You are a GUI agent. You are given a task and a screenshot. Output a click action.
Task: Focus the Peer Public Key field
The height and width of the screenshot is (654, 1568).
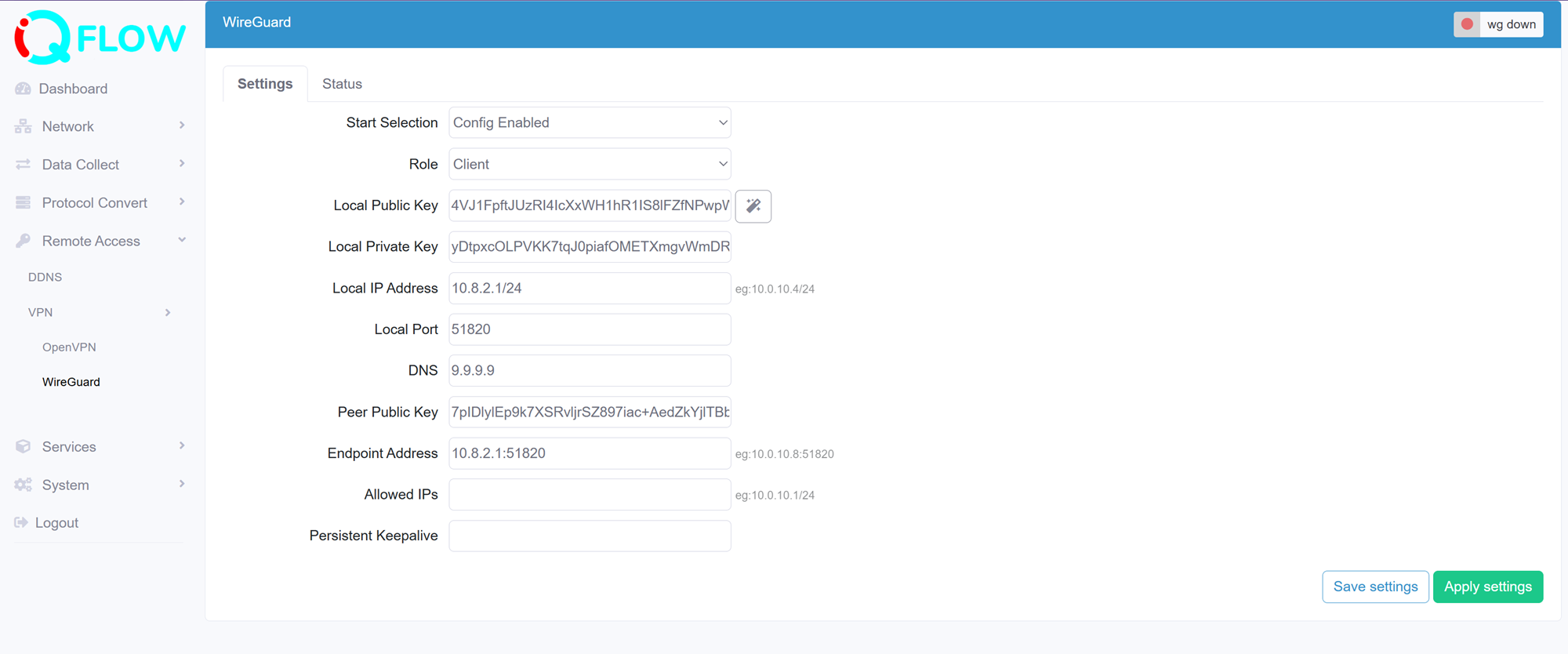(x=590, y=412)
